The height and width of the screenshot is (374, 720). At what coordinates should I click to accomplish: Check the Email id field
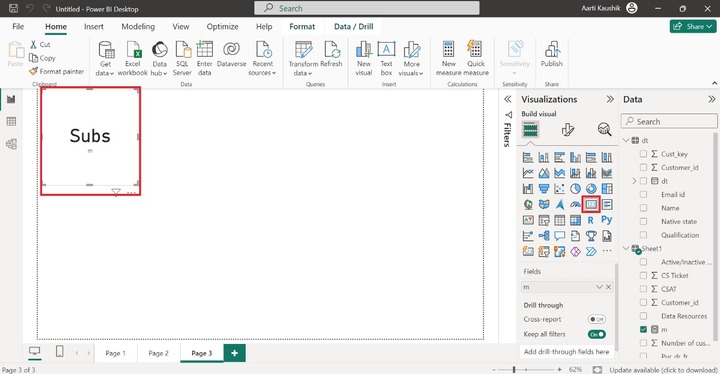pos(643,194)
